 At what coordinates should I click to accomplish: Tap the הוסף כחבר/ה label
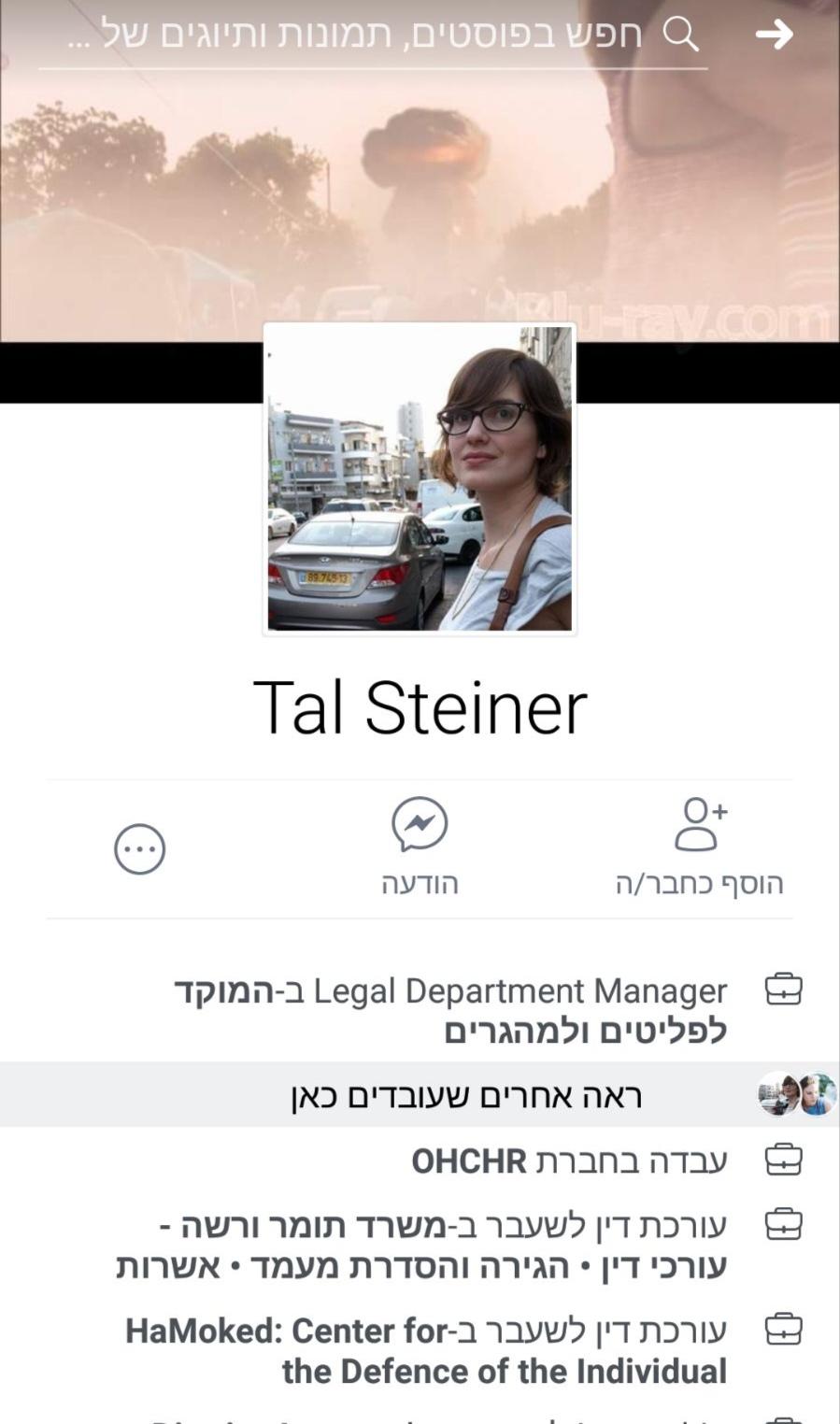point(700,883)
